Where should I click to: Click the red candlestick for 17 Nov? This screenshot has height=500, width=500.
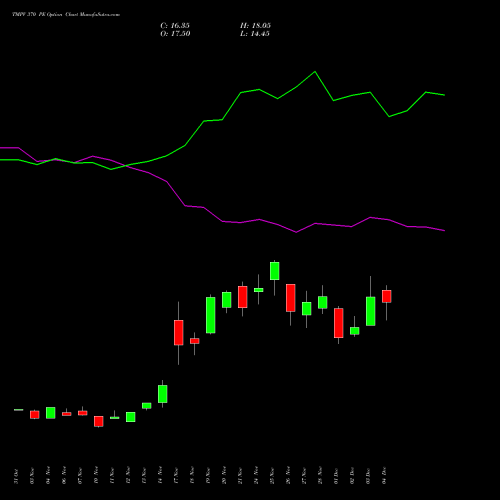[179, 333]
